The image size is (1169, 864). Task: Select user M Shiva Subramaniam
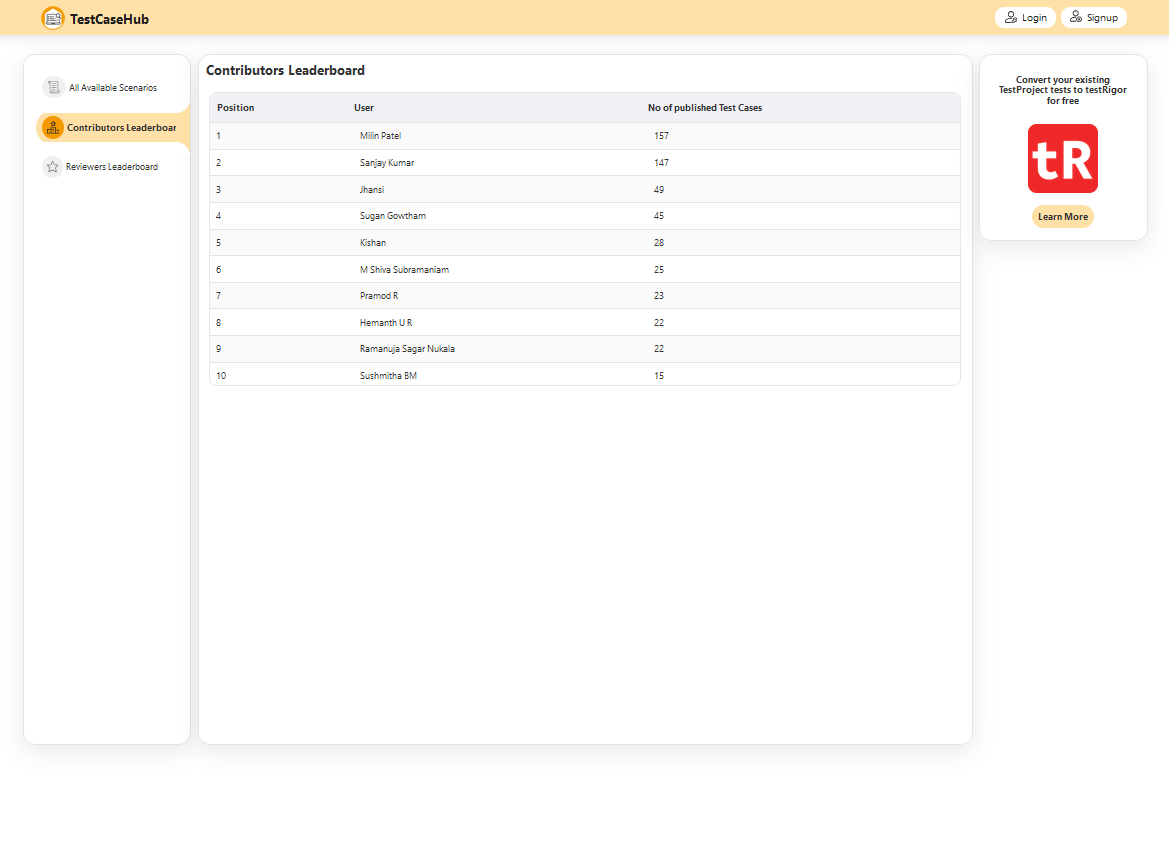[x=404, y=269]
